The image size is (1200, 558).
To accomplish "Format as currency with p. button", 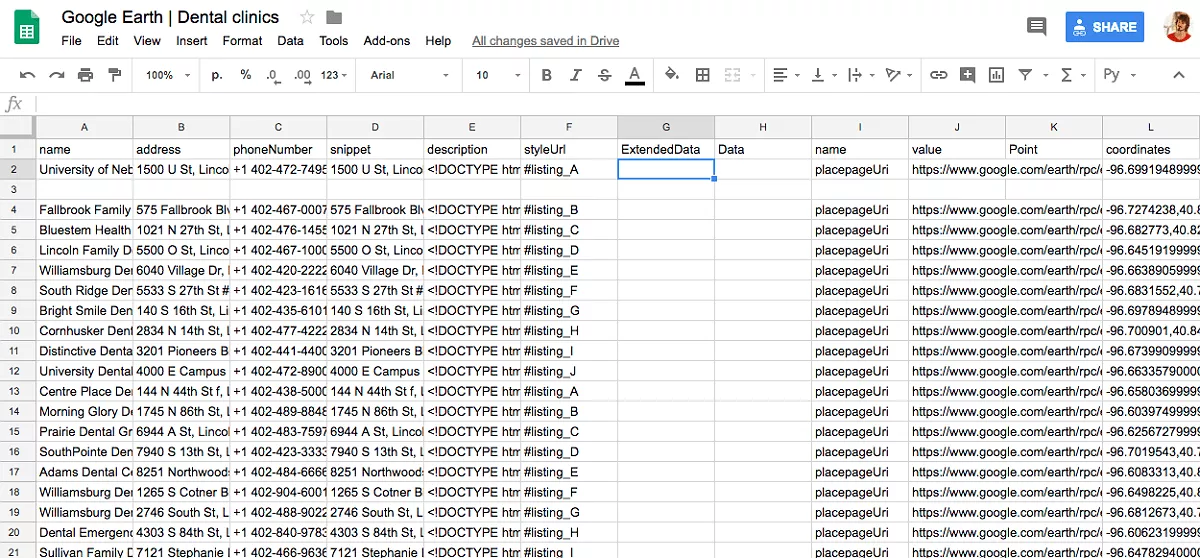I will [217, 75].
